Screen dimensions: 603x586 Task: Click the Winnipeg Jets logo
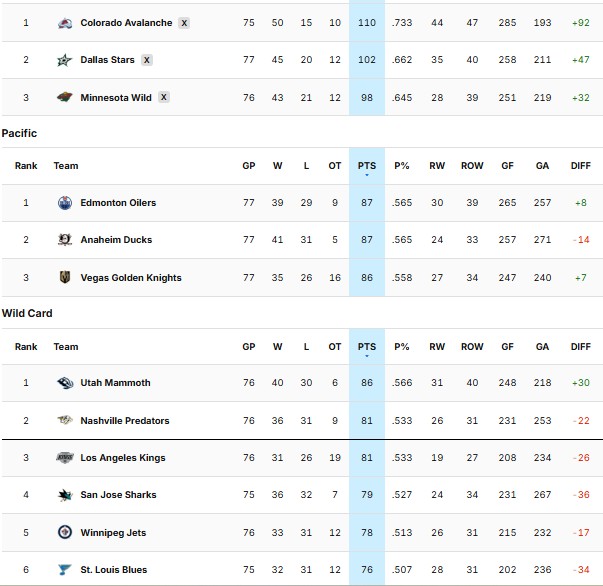click(65, 532)
